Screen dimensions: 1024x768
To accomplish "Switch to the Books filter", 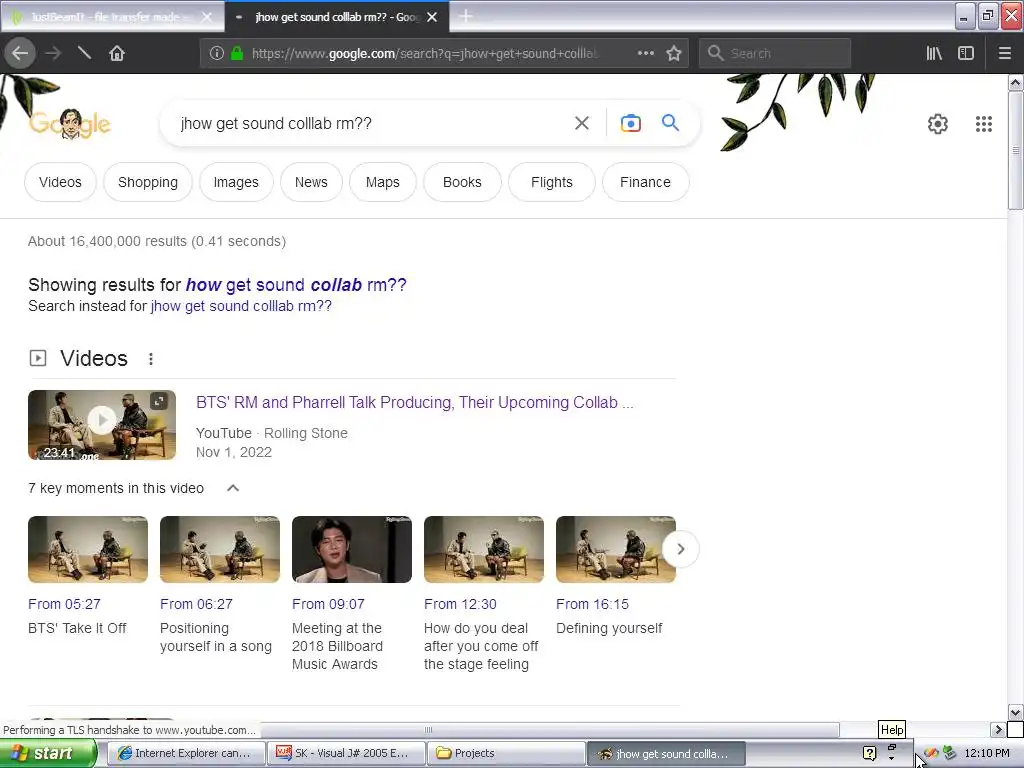I will point(462,182).
